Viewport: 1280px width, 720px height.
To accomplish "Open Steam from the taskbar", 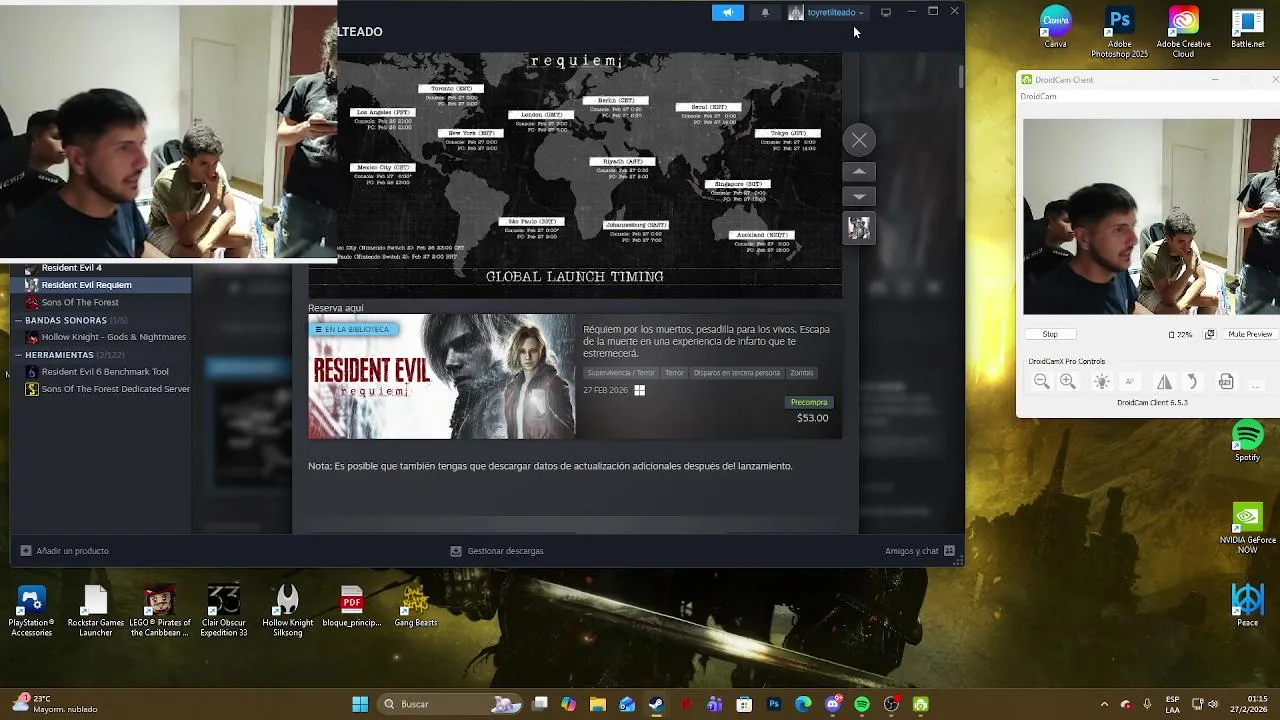I will pyautogui.click(x=656, y=704).
